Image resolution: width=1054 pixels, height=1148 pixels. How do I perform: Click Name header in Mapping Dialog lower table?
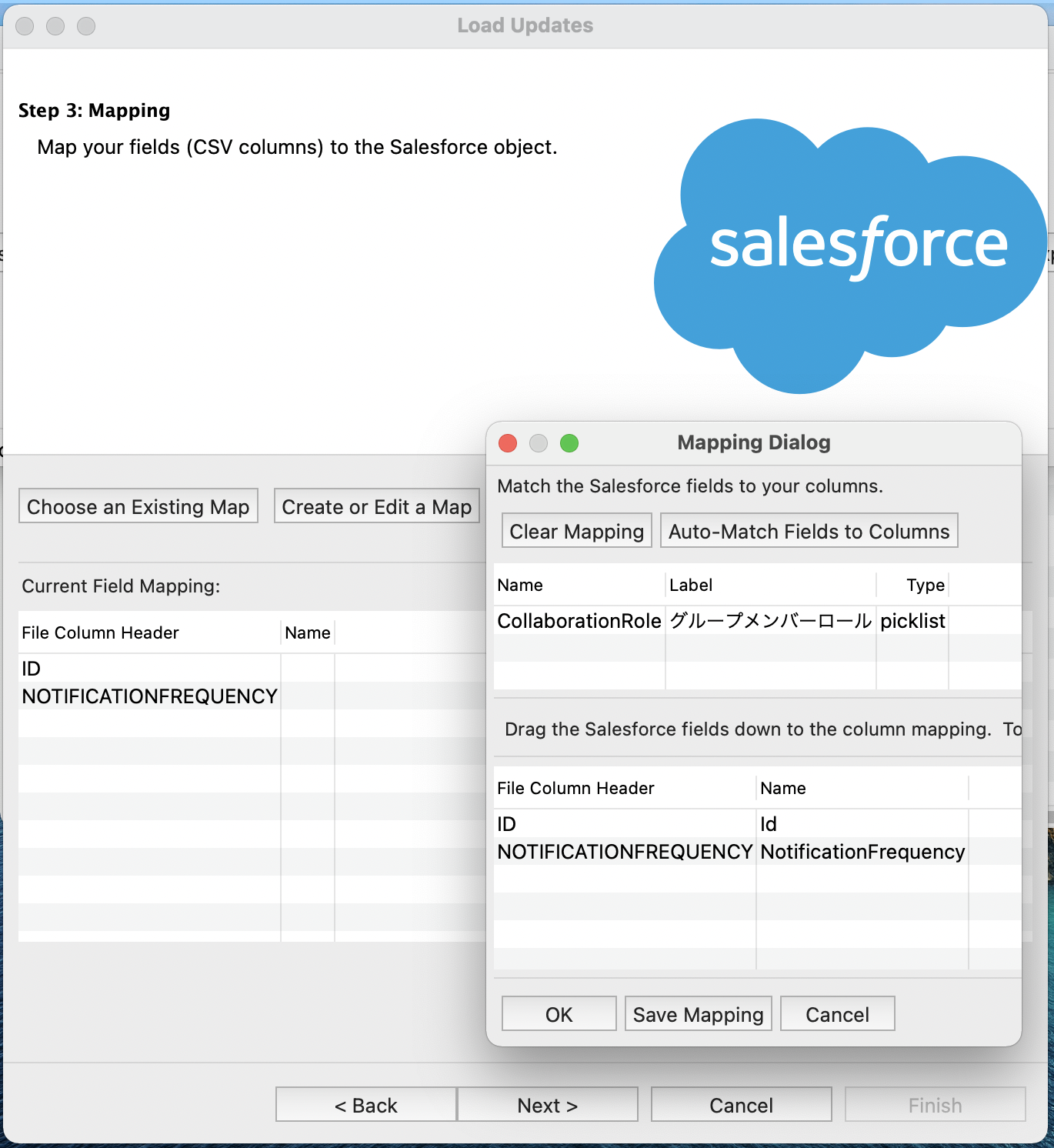[x=862, y=788]
